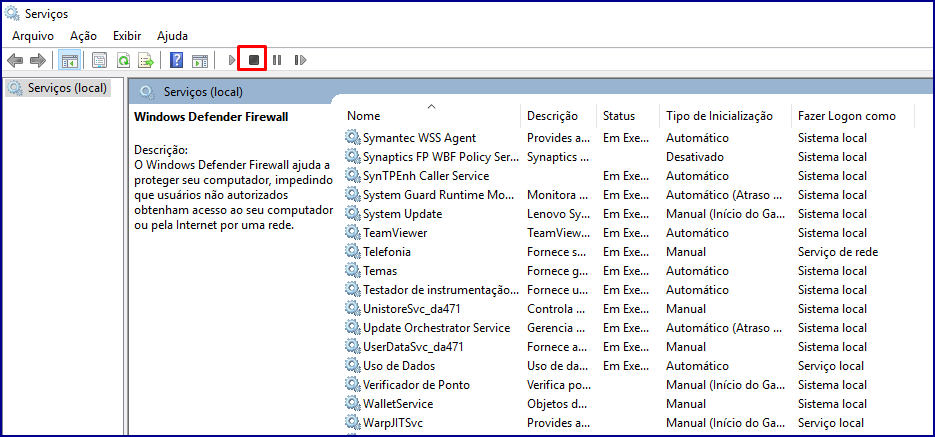This screenshot has height=437, width=935.
Task: Click the Monitora ... description cell
Action: (558, 195)
